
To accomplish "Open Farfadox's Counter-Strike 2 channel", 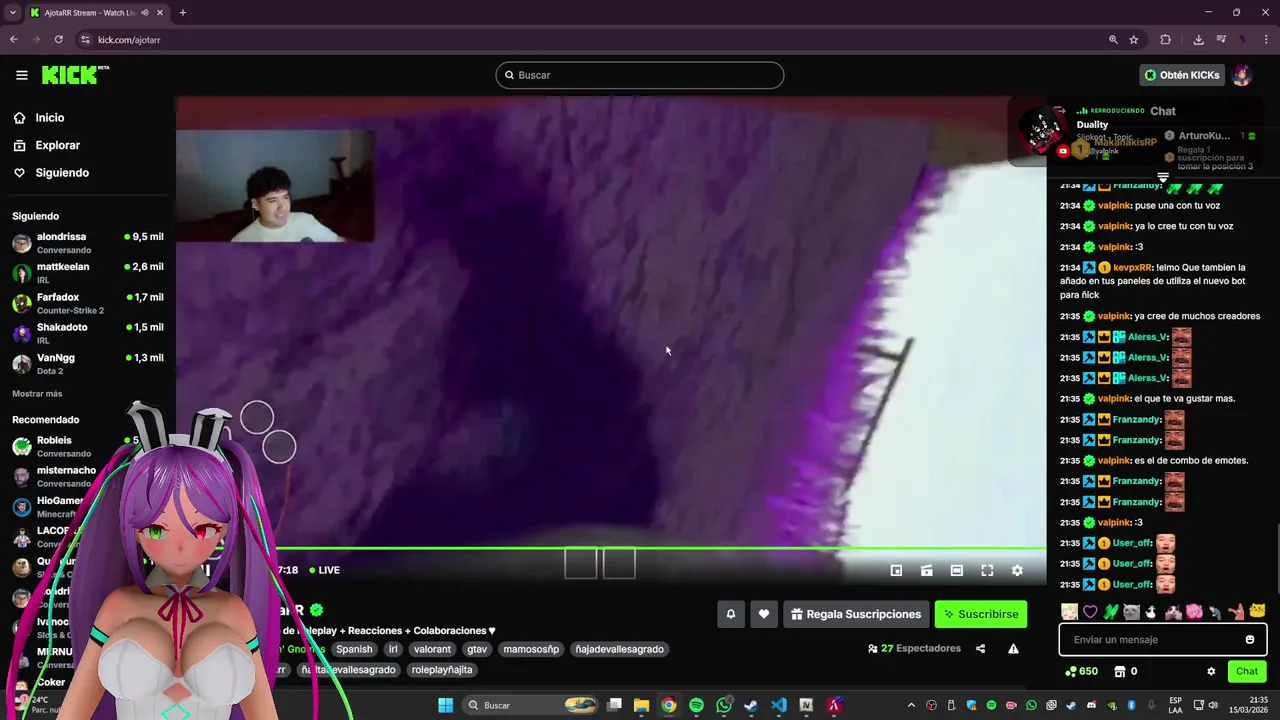I will point(87,303).
